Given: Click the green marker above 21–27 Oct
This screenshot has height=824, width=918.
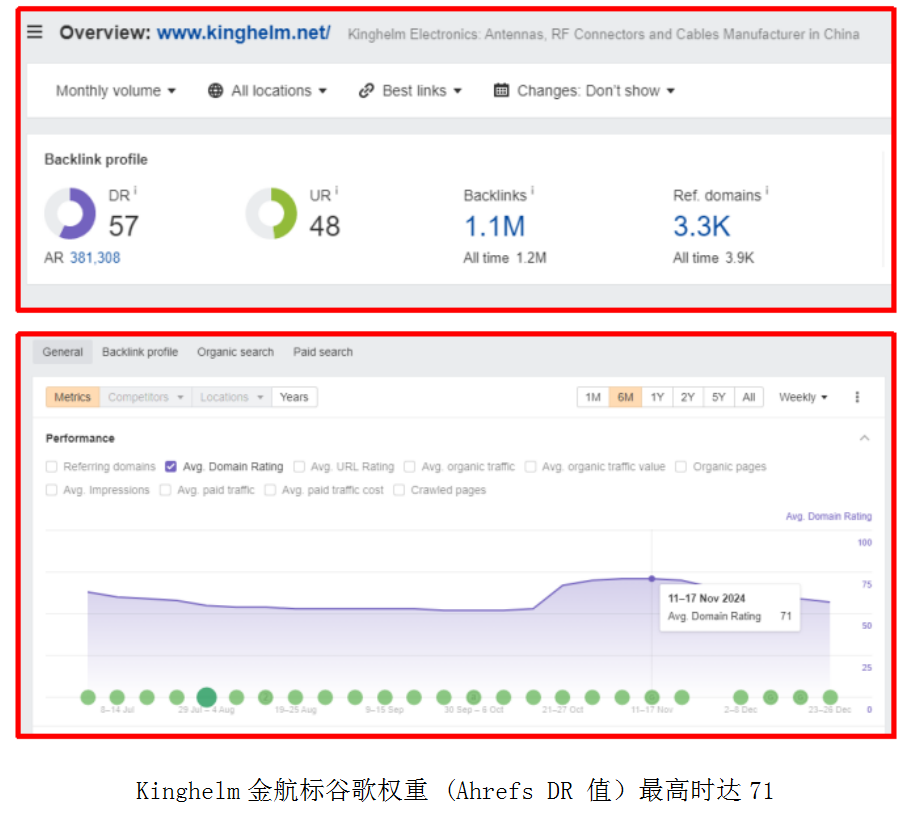Looking at the screenshot, I should pos(563,697).
